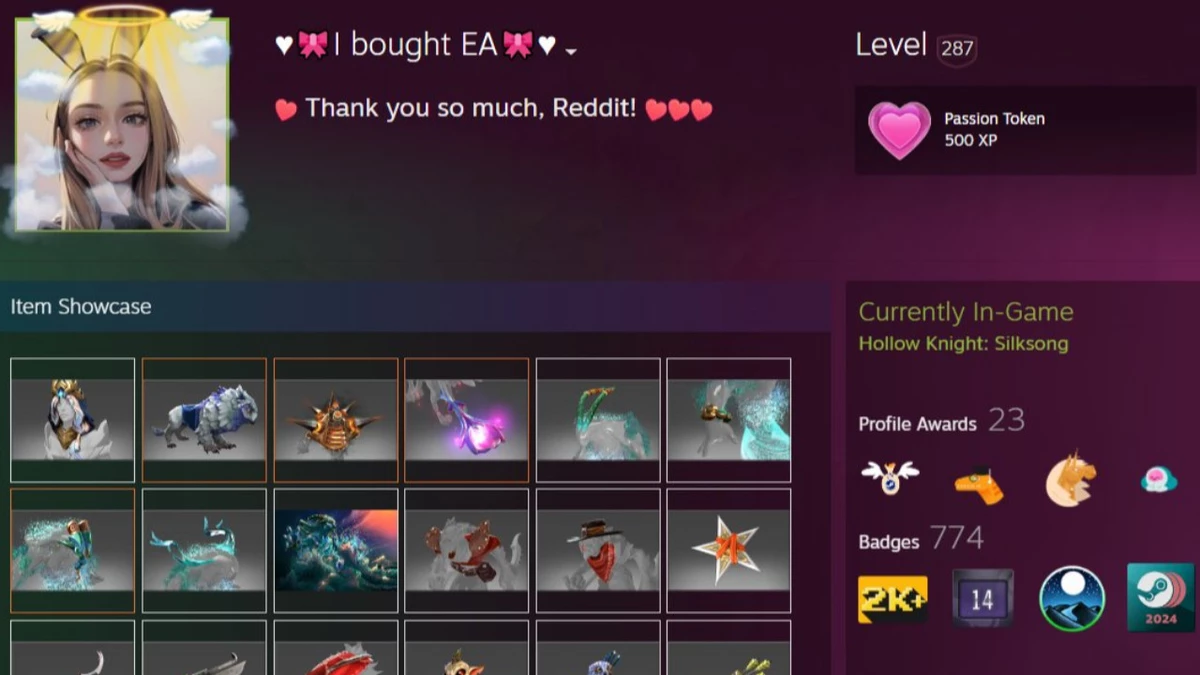This screenshot has width=1200, height=675.
Task: Open the blue sea monster artwork item
Action: coord(336,551)
